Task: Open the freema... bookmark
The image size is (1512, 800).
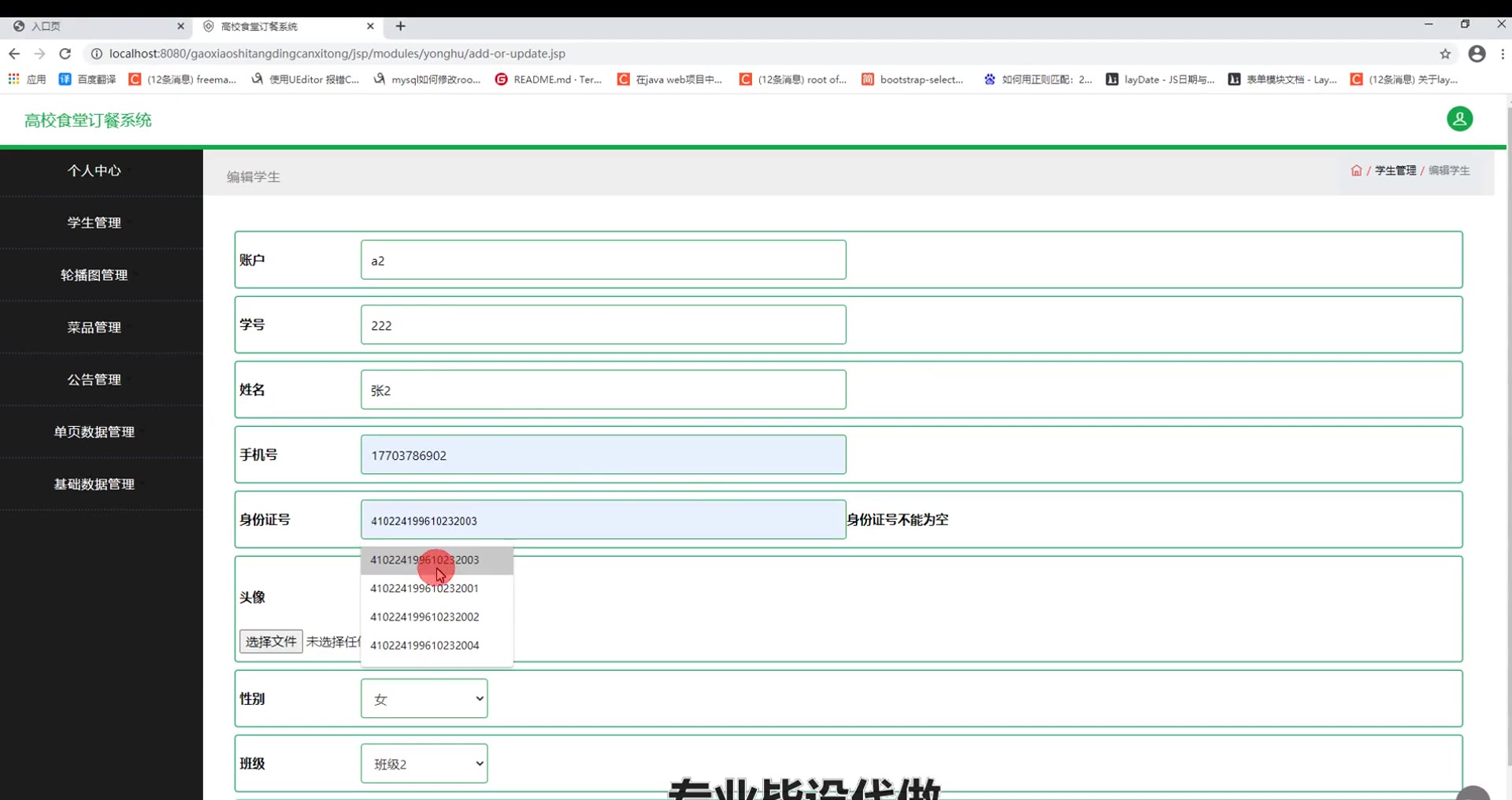Action: [x=183, y=80]
